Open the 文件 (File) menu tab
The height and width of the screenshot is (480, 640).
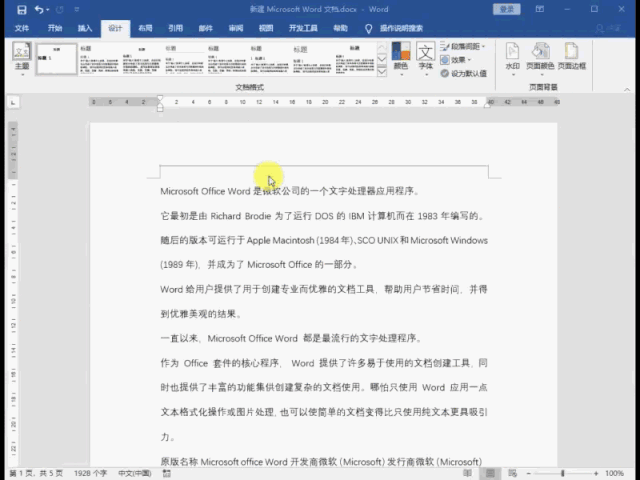pyautogui.click(x=22, y=29)
